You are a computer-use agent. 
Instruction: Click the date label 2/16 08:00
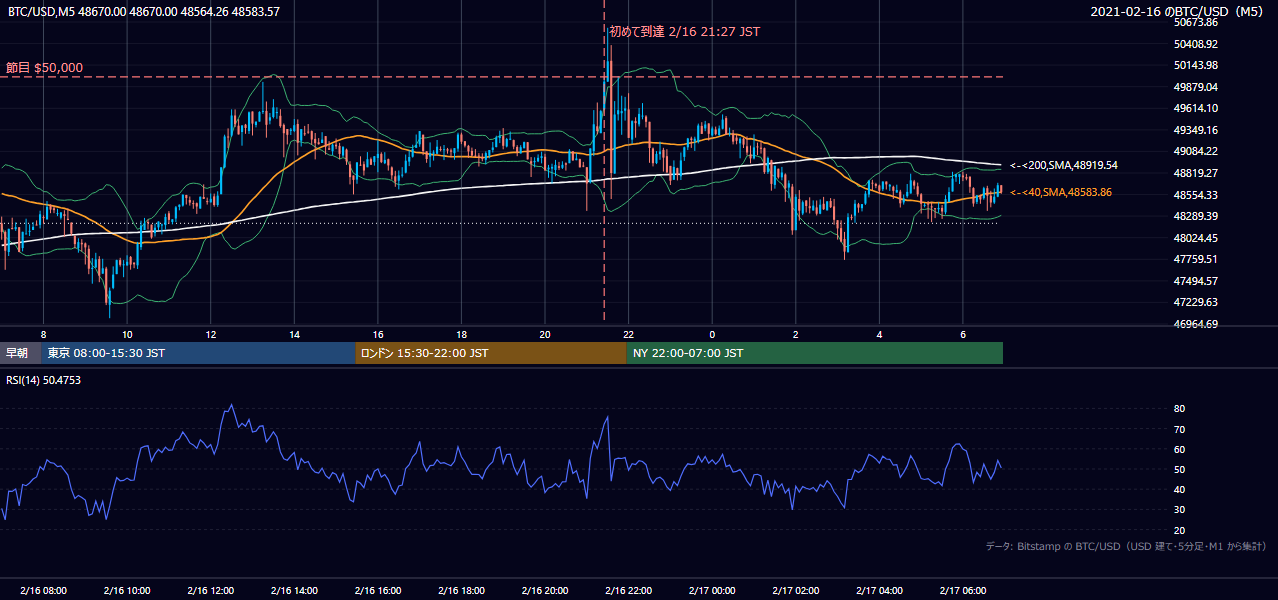coord(43,591)
